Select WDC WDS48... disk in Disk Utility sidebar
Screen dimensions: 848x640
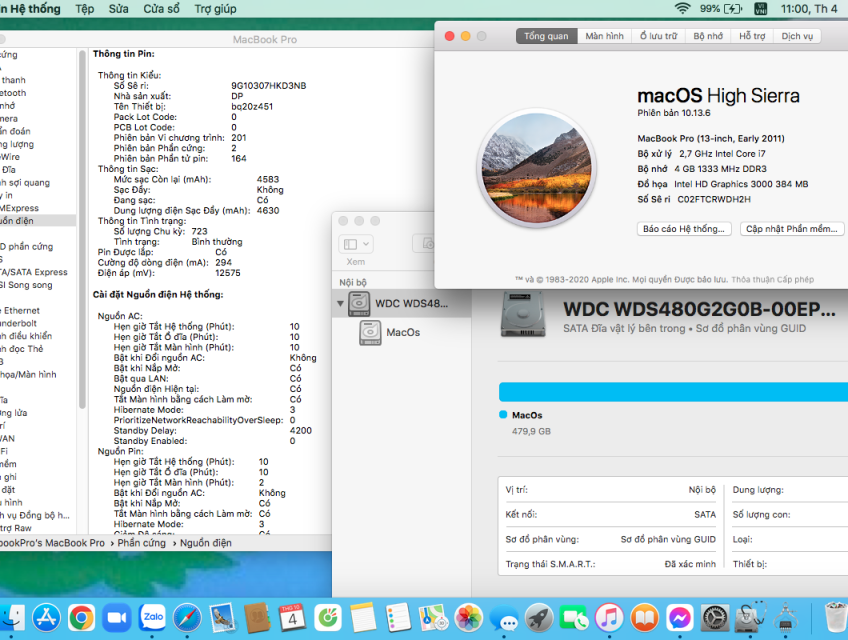tap(402, 303)
